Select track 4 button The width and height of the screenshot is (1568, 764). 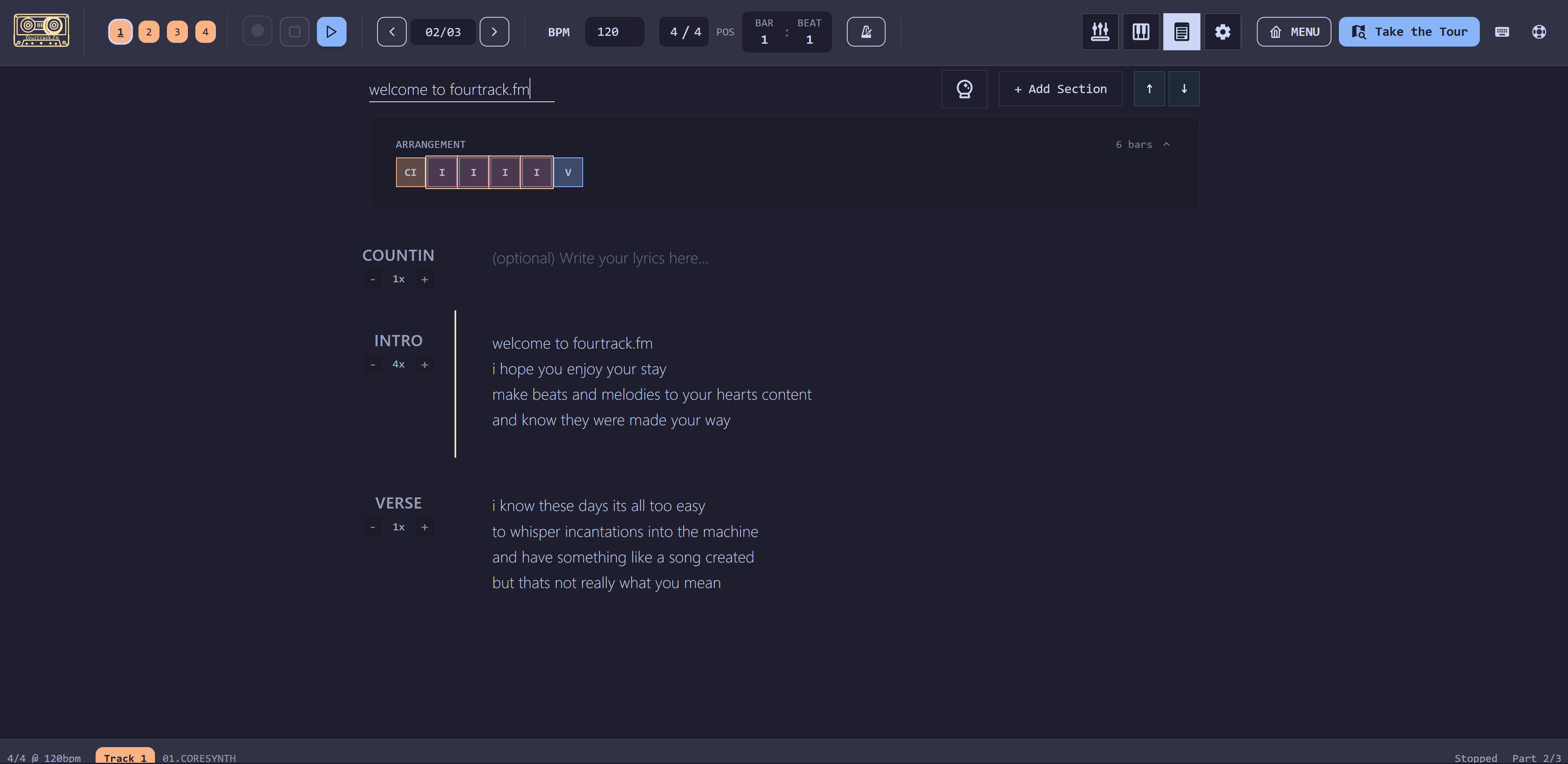(x=205, y=31)
